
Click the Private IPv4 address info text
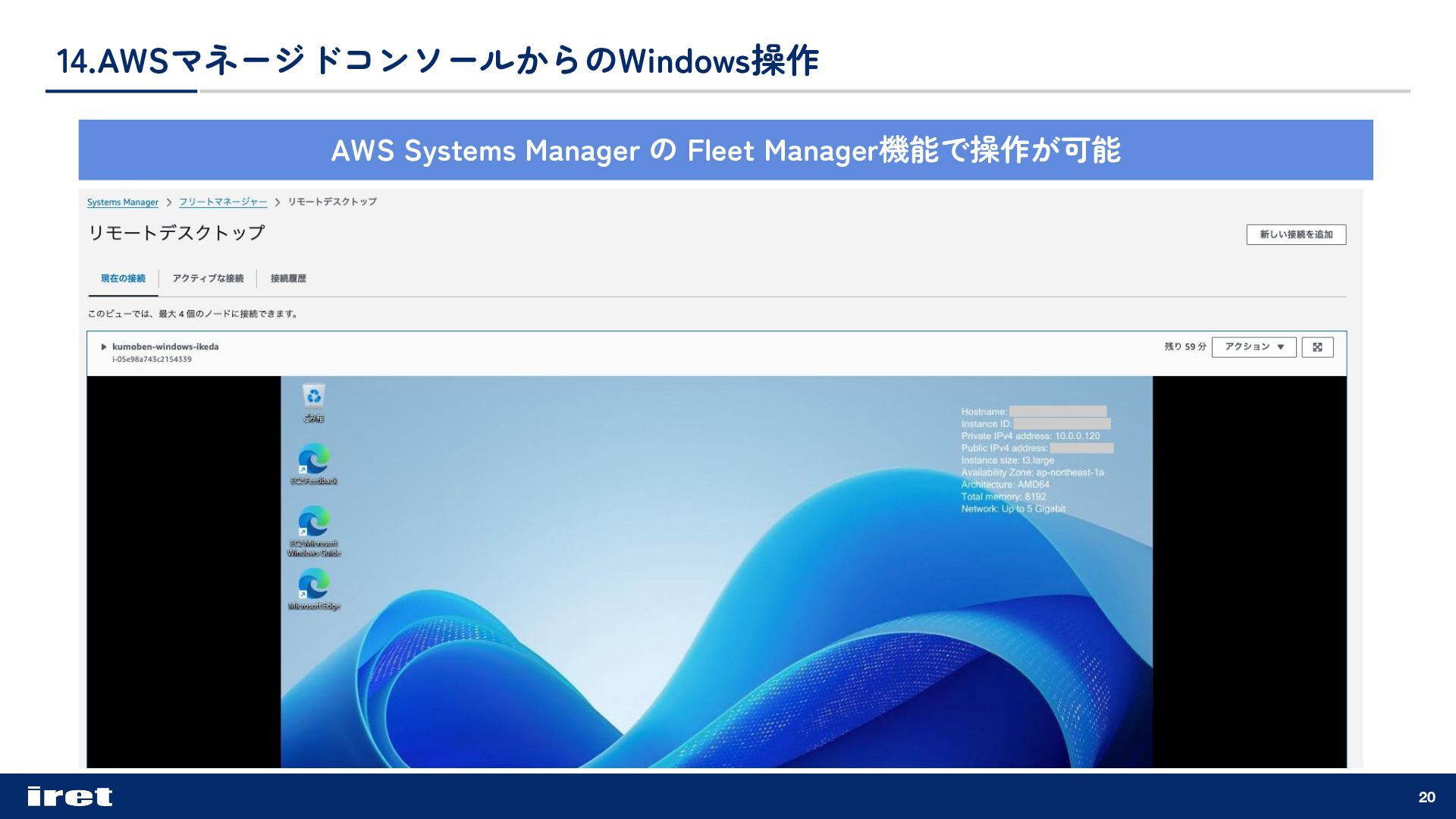click(1030, 436)
